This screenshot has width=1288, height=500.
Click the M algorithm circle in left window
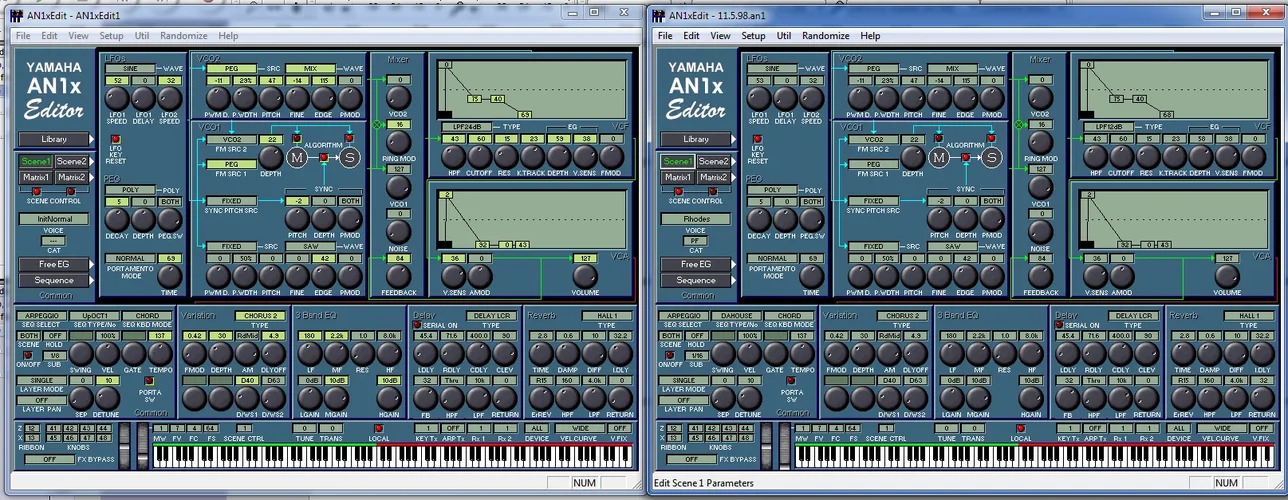(297, 157)
